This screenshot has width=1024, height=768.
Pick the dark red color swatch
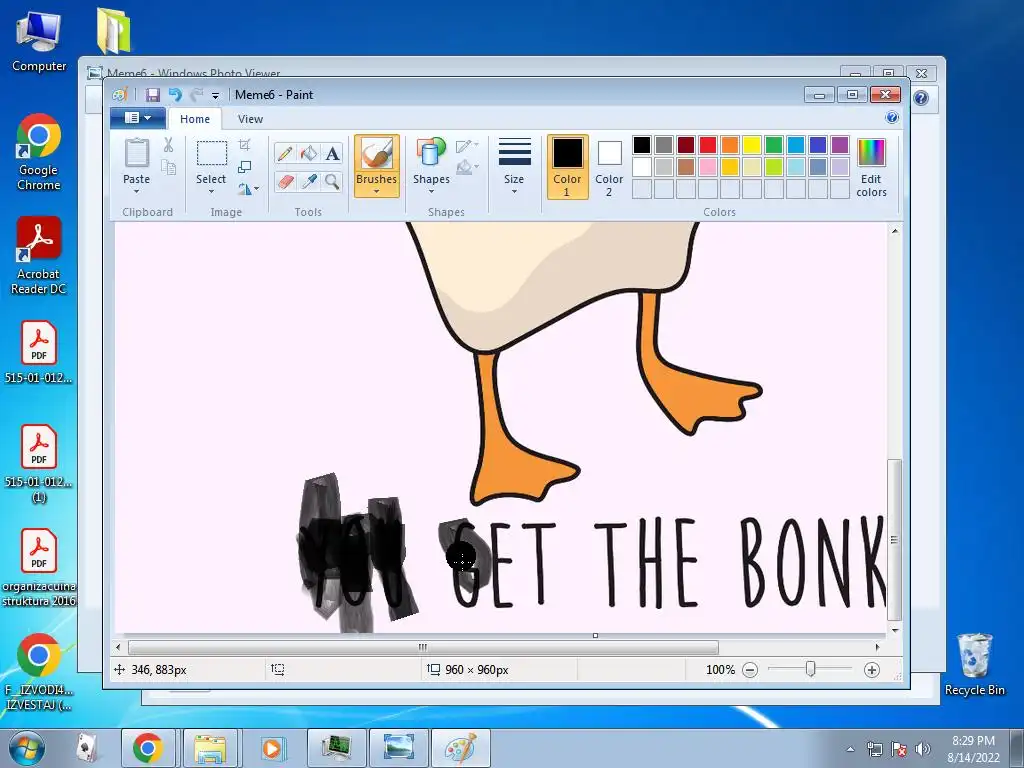(686, 145)
